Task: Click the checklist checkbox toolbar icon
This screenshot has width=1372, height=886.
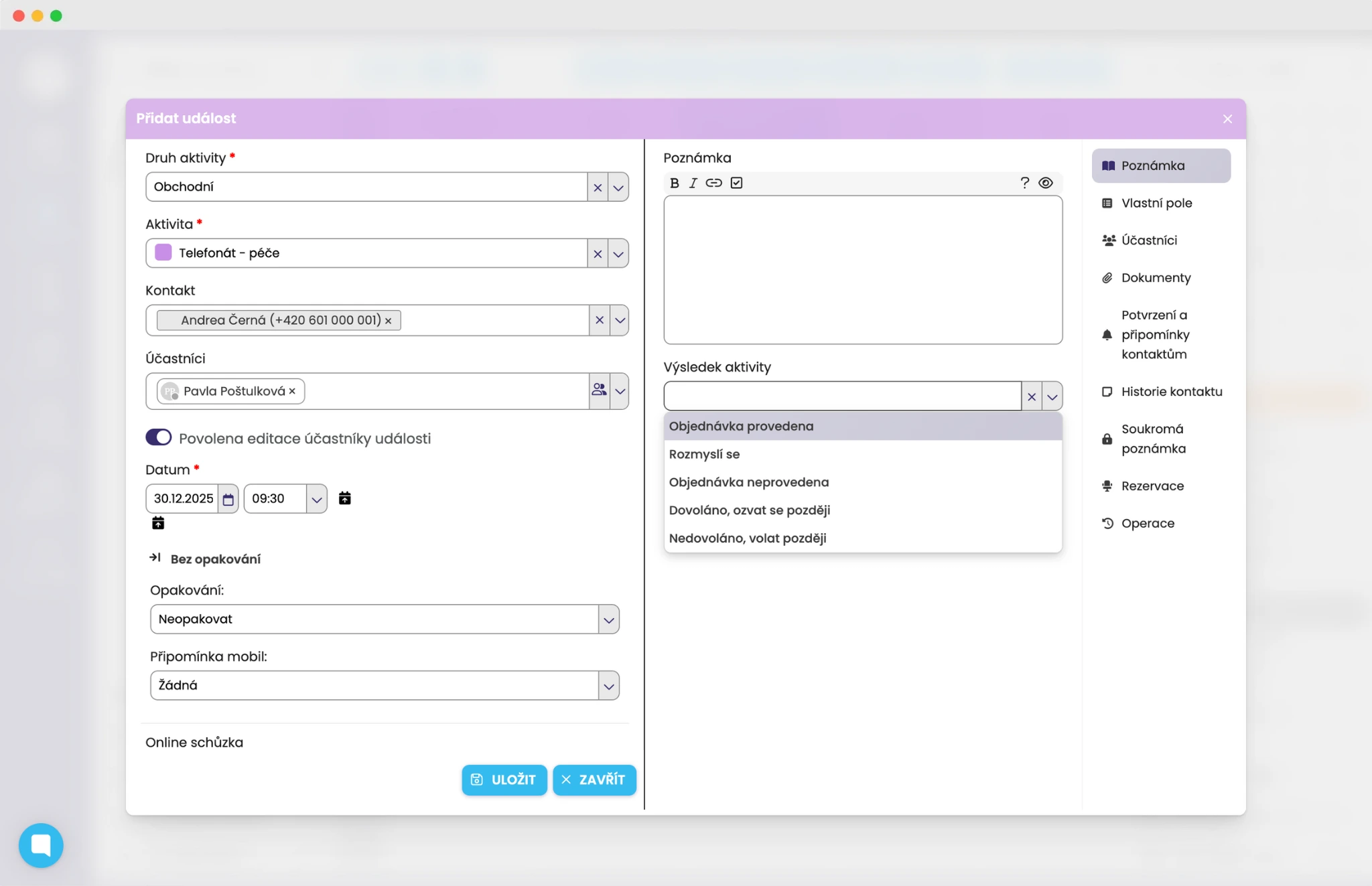Action: [x=736, y=183]
